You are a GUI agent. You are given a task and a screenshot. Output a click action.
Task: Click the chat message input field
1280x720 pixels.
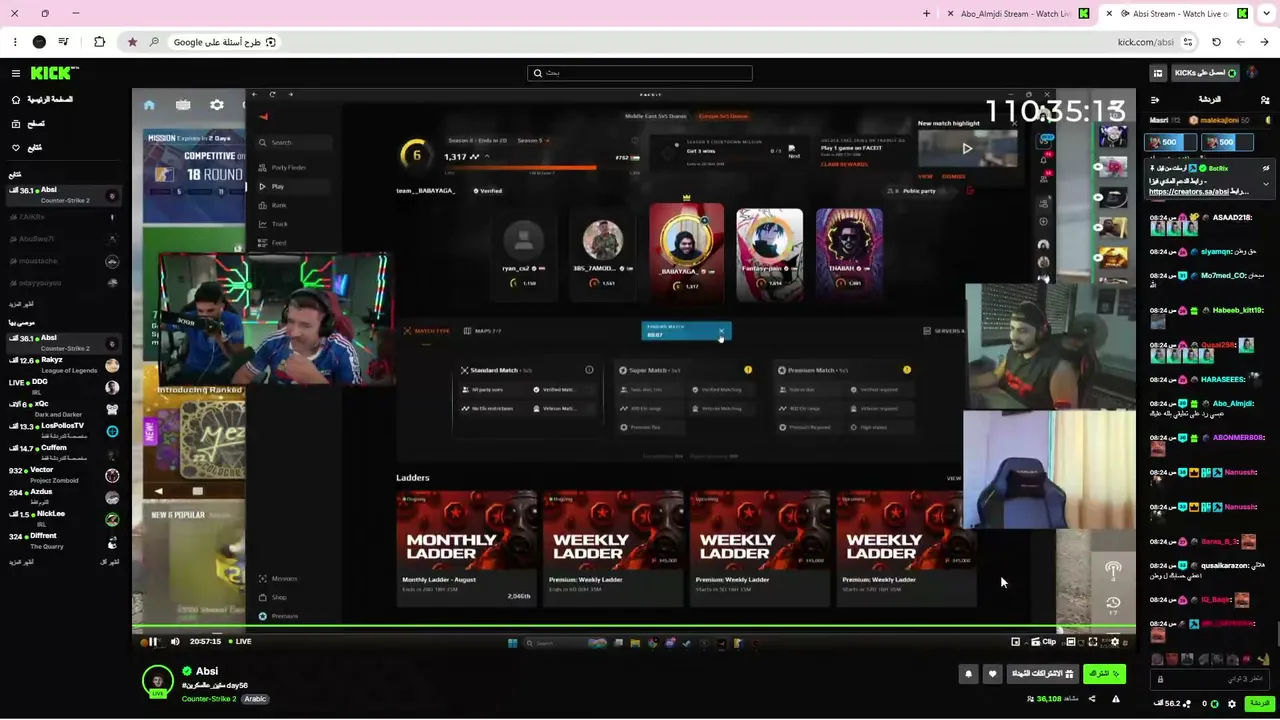click(x=1212, y=679)
